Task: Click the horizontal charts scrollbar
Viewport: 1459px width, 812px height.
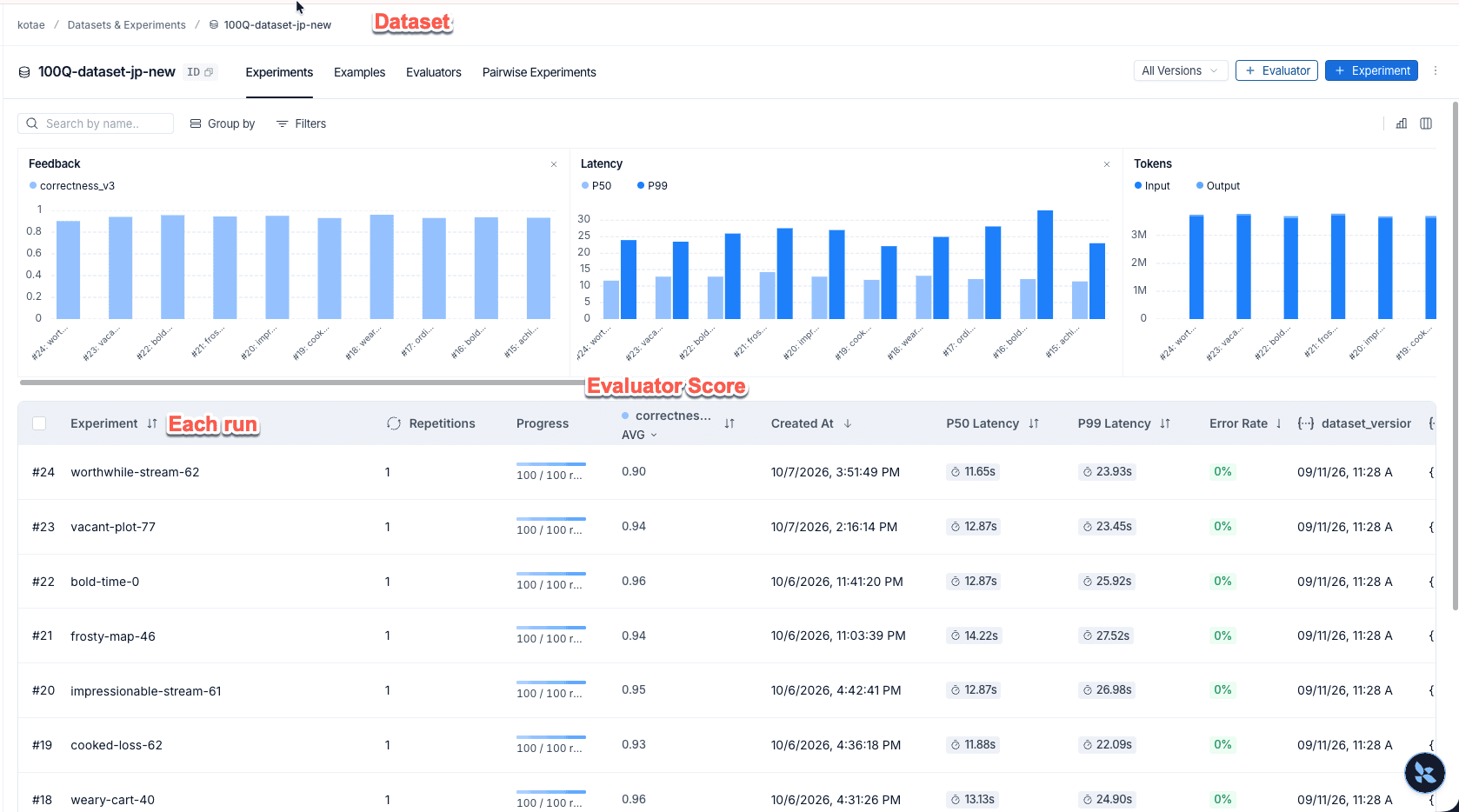Action: tap(302, 382)
